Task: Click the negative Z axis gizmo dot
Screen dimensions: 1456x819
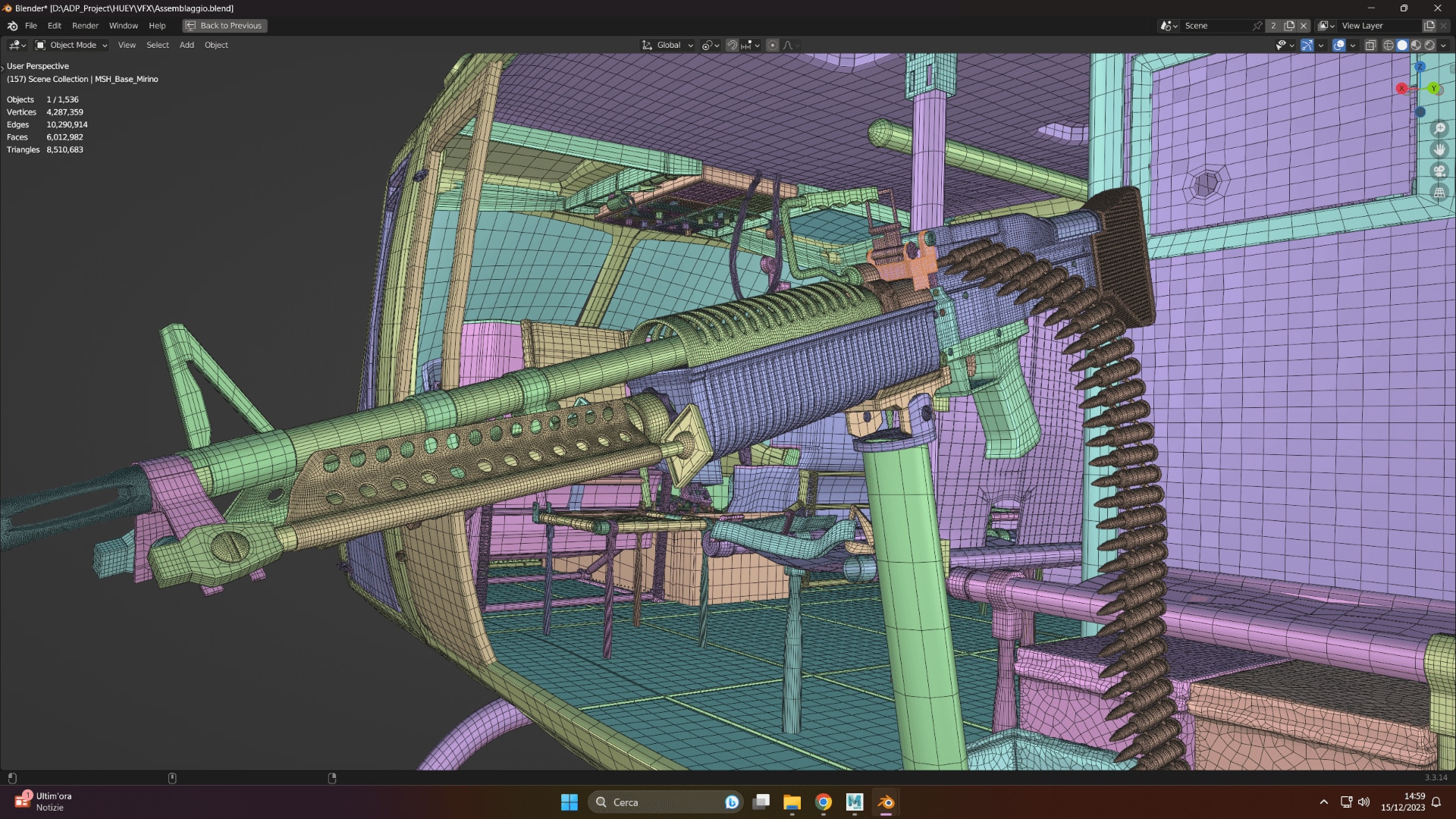Action: click(x=1420, y=112)
